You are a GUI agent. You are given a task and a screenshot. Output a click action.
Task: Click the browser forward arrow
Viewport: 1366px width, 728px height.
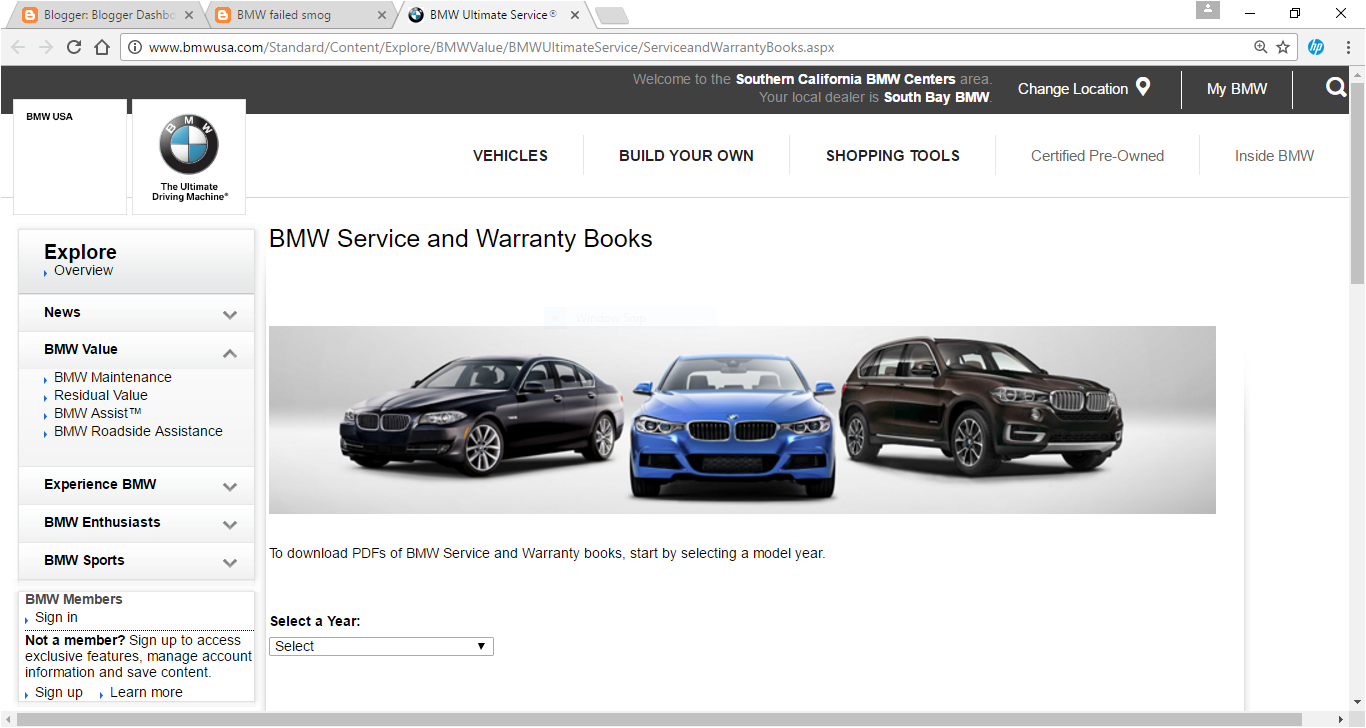(x=46, y=47)
